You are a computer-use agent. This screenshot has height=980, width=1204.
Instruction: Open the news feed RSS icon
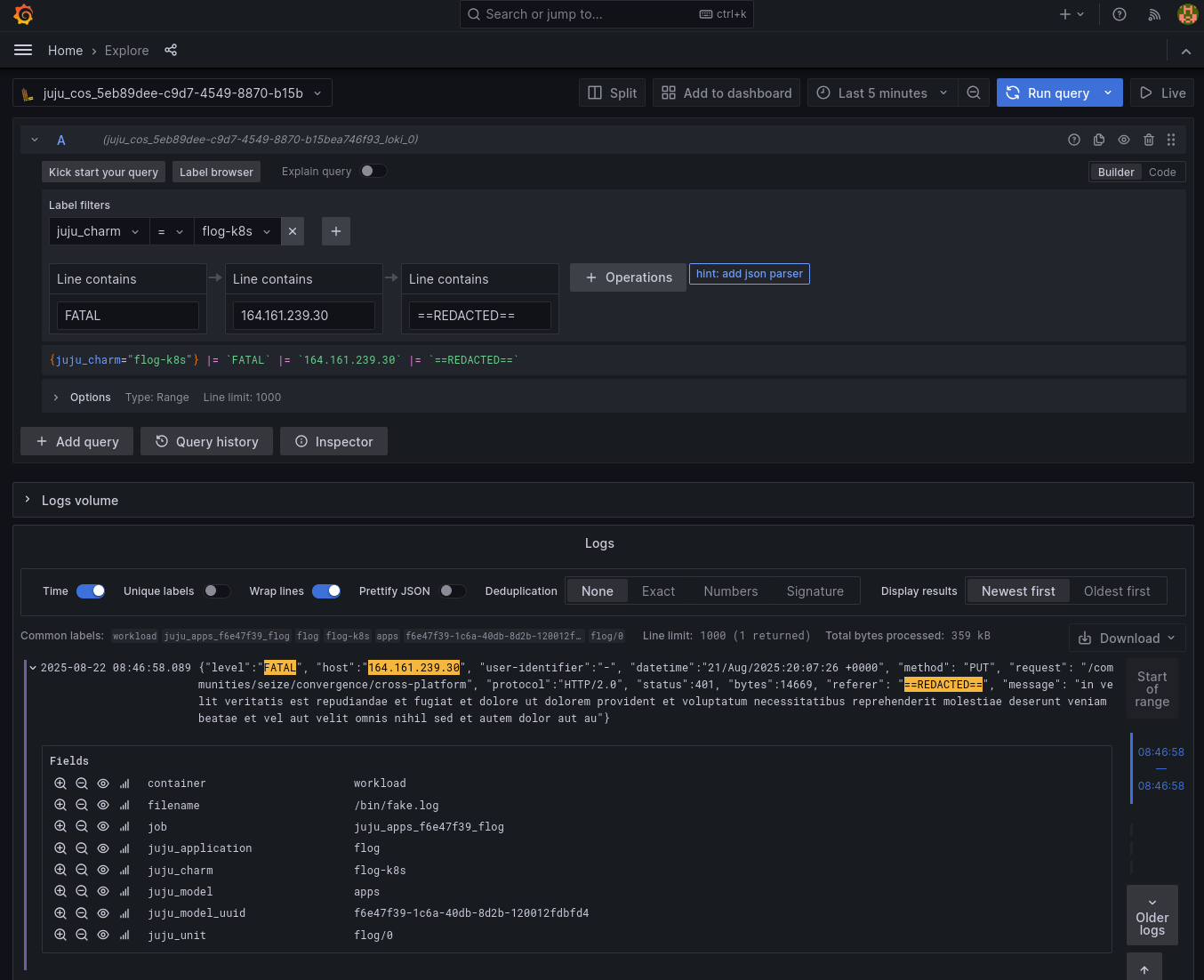click(x=1154, y=14)
